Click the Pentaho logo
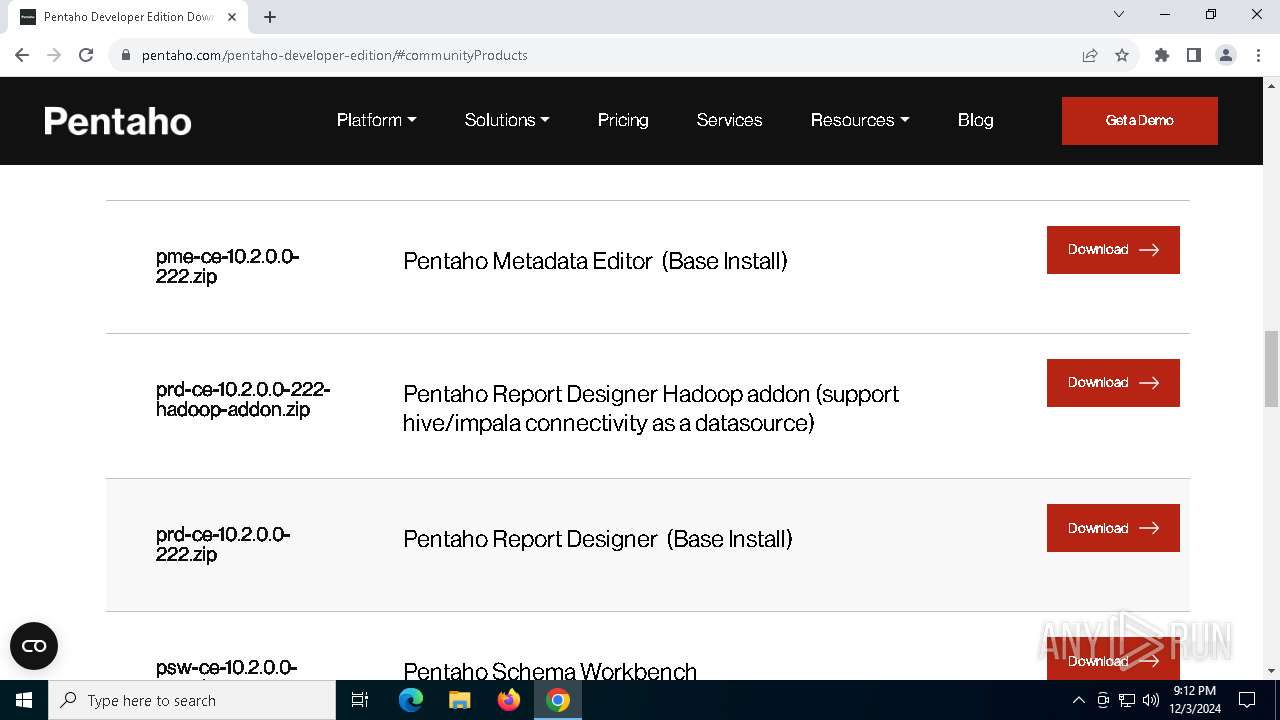The height and width of the screenshot is (720, 1280). point(118,121)
